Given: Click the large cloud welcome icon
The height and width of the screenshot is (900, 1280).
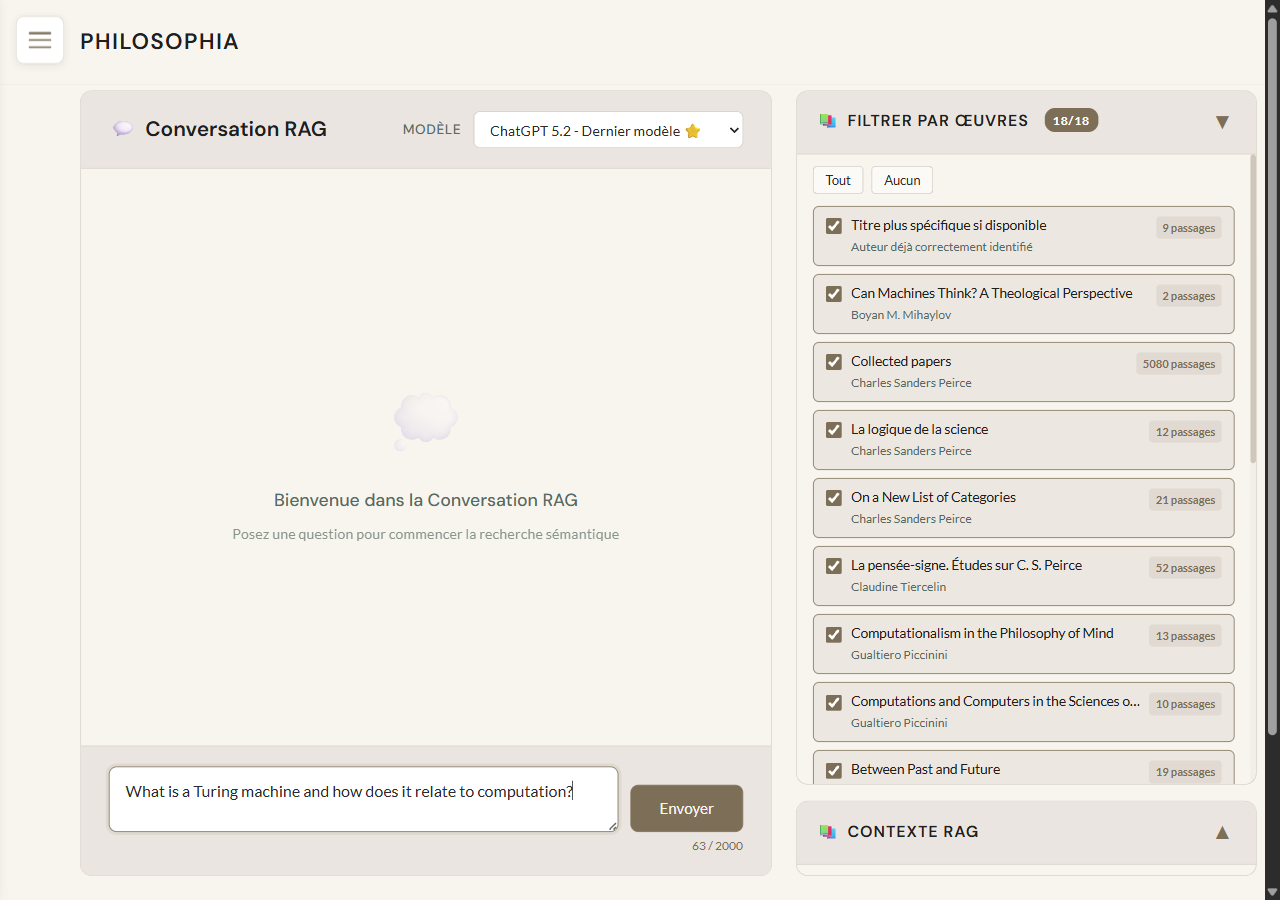Looking at the screenshot, I should [x=426, y=420].
